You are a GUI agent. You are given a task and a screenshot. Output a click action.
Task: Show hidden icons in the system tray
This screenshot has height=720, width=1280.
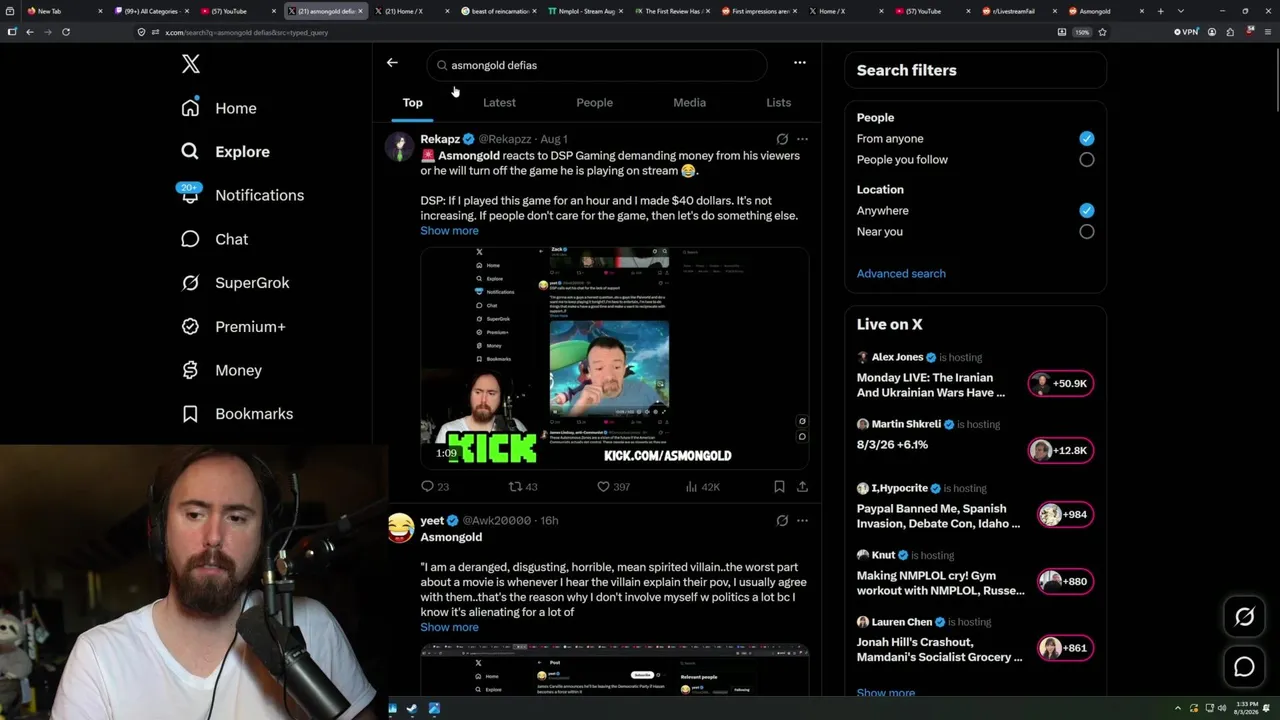[1178, 709]
